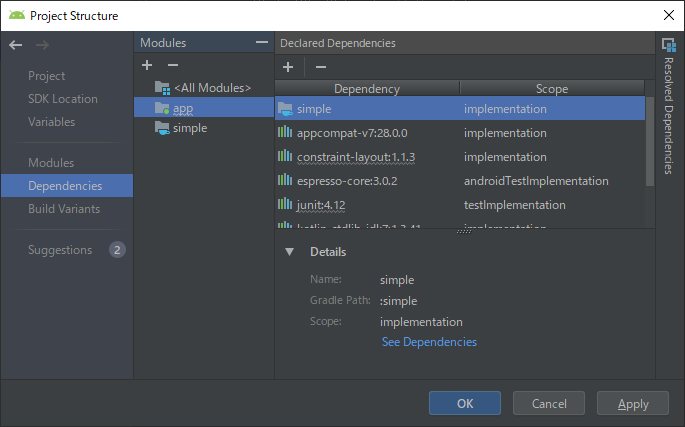Select the All Modules entry

(x=211, y=88)
